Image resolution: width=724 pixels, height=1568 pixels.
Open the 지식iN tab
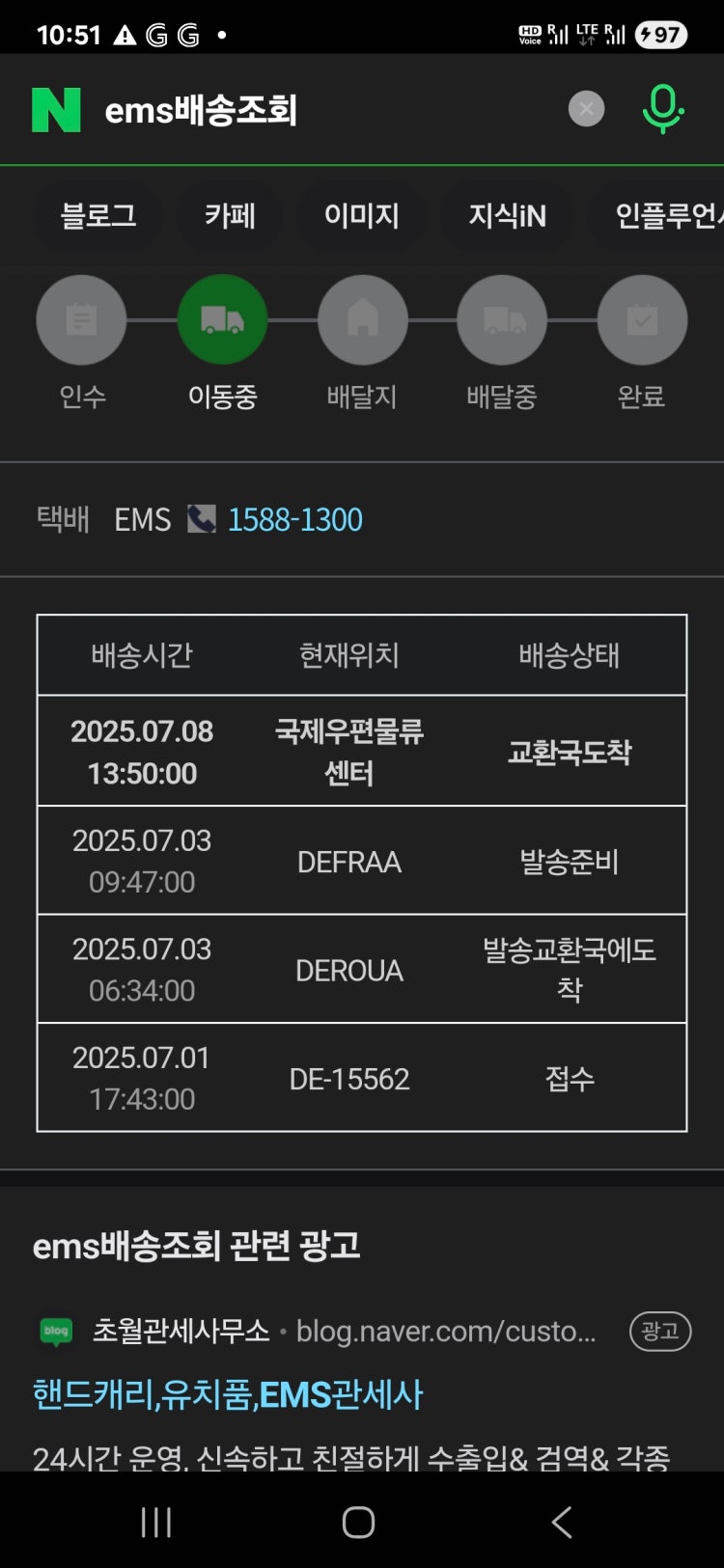508,215
